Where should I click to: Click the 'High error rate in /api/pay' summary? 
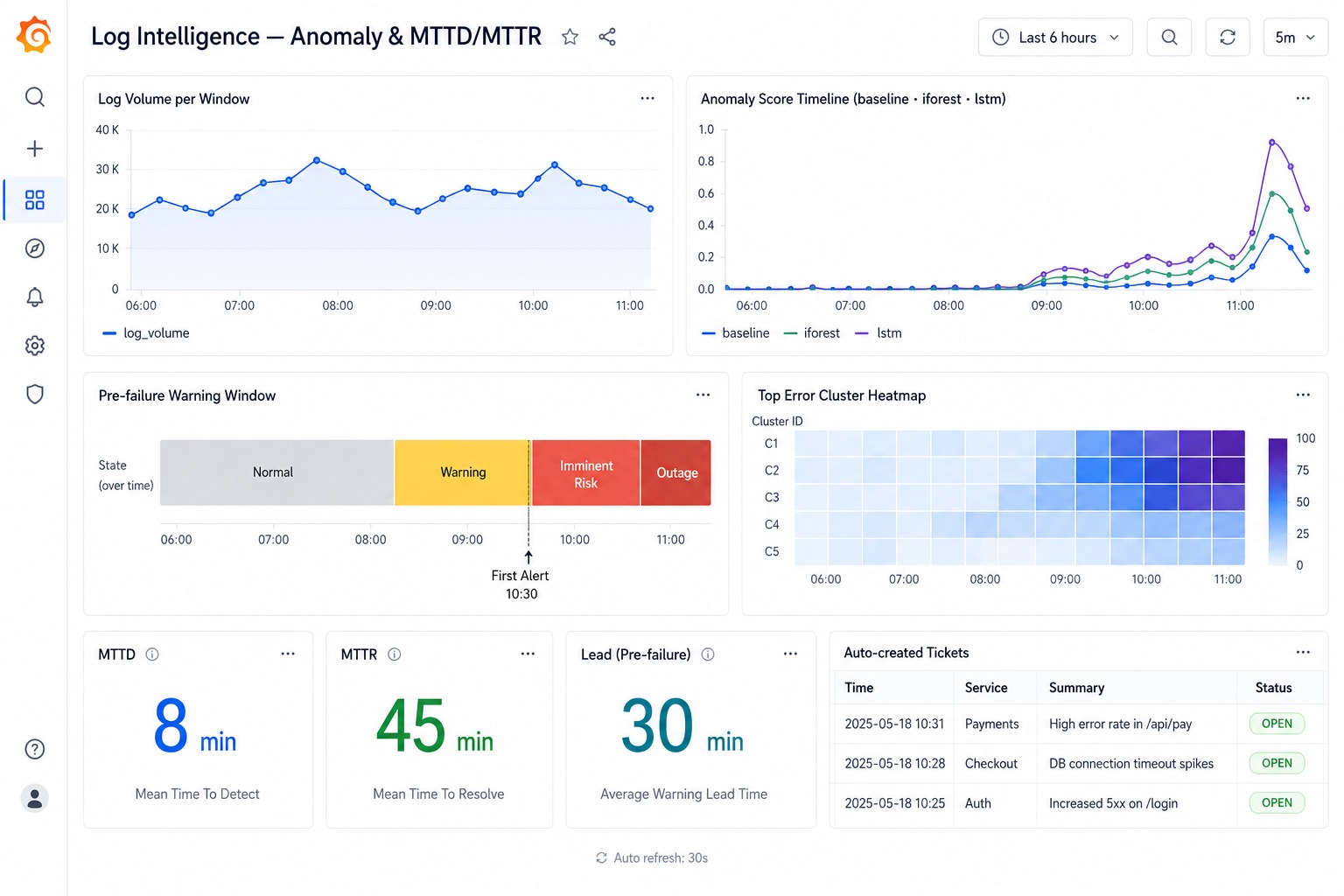(1120, 724)
